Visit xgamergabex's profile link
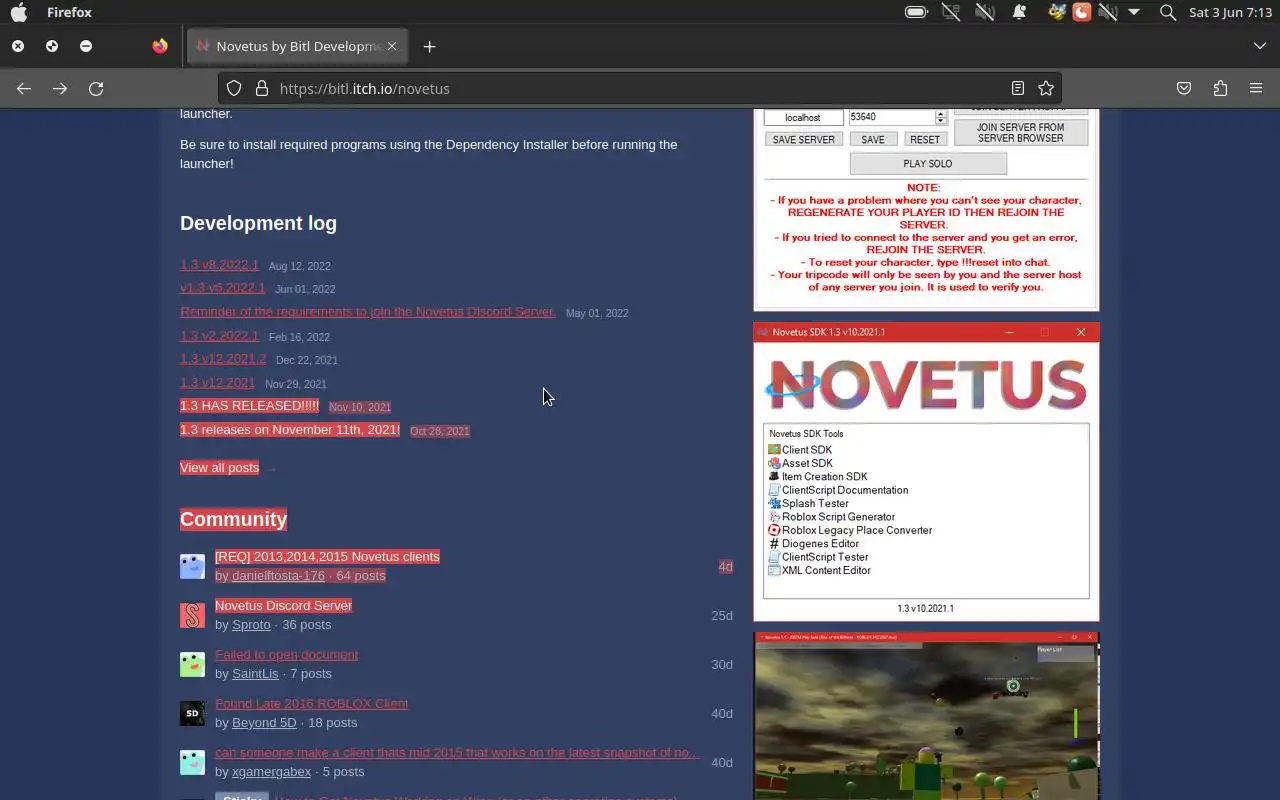The width and height of the screenshot is (1280, 800). [x=271, y=771]
